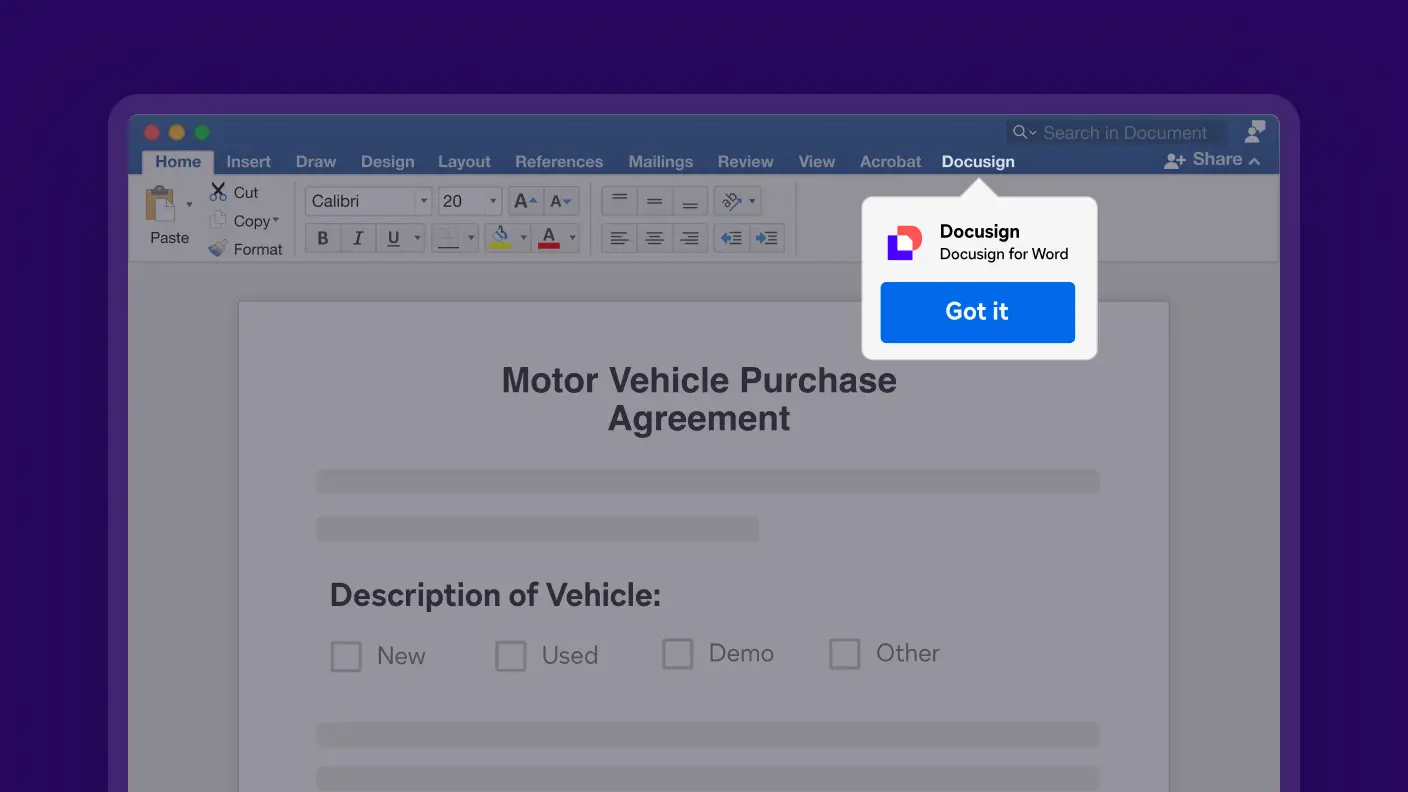
Task: Expand the font color dropdown arrow
Action: [572, 238]
